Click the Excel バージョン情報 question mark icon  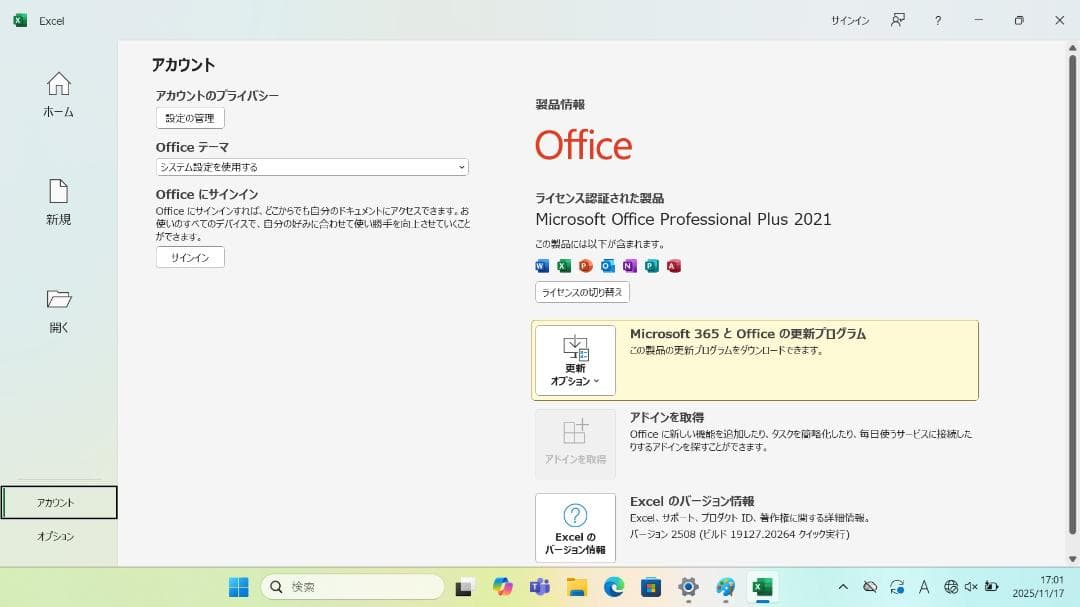point(575,515)
